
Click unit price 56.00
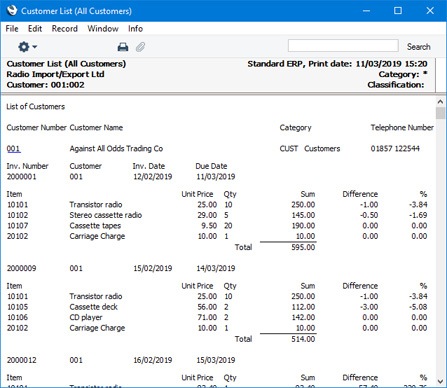point(207,307)
